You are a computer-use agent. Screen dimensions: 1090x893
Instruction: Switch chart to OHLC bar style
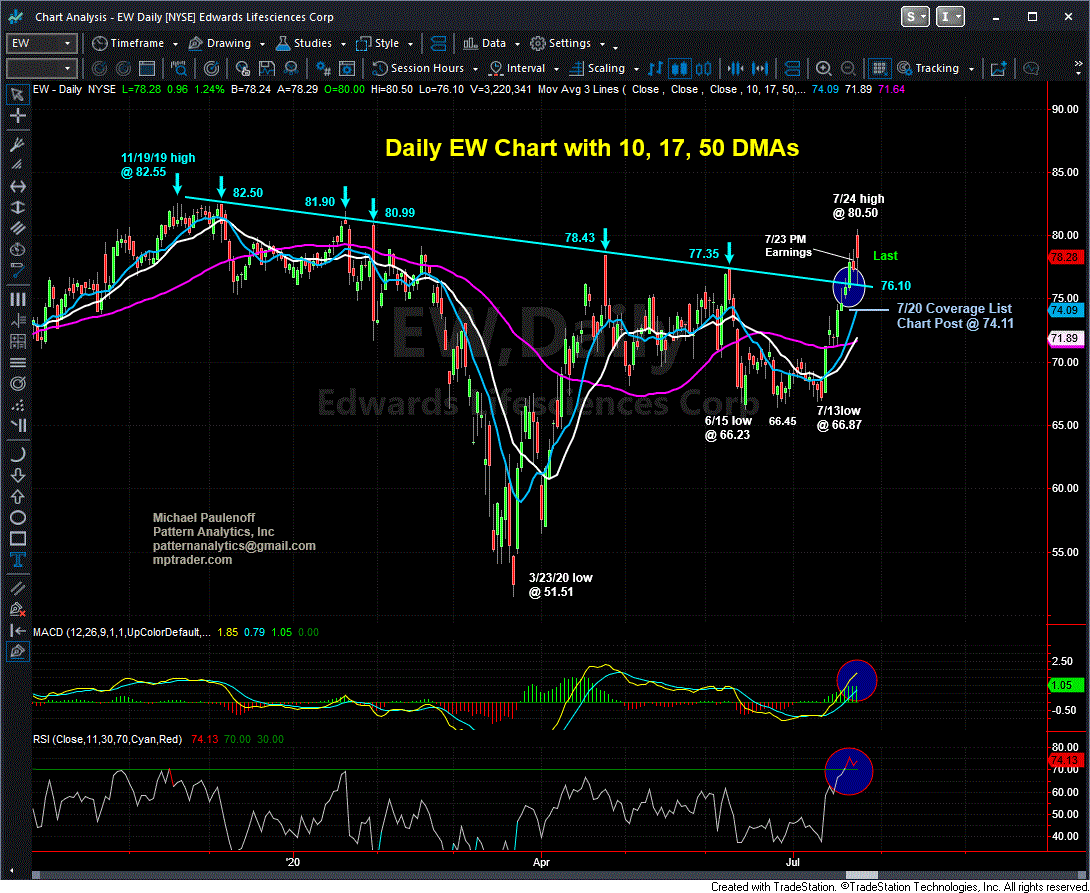656,68
